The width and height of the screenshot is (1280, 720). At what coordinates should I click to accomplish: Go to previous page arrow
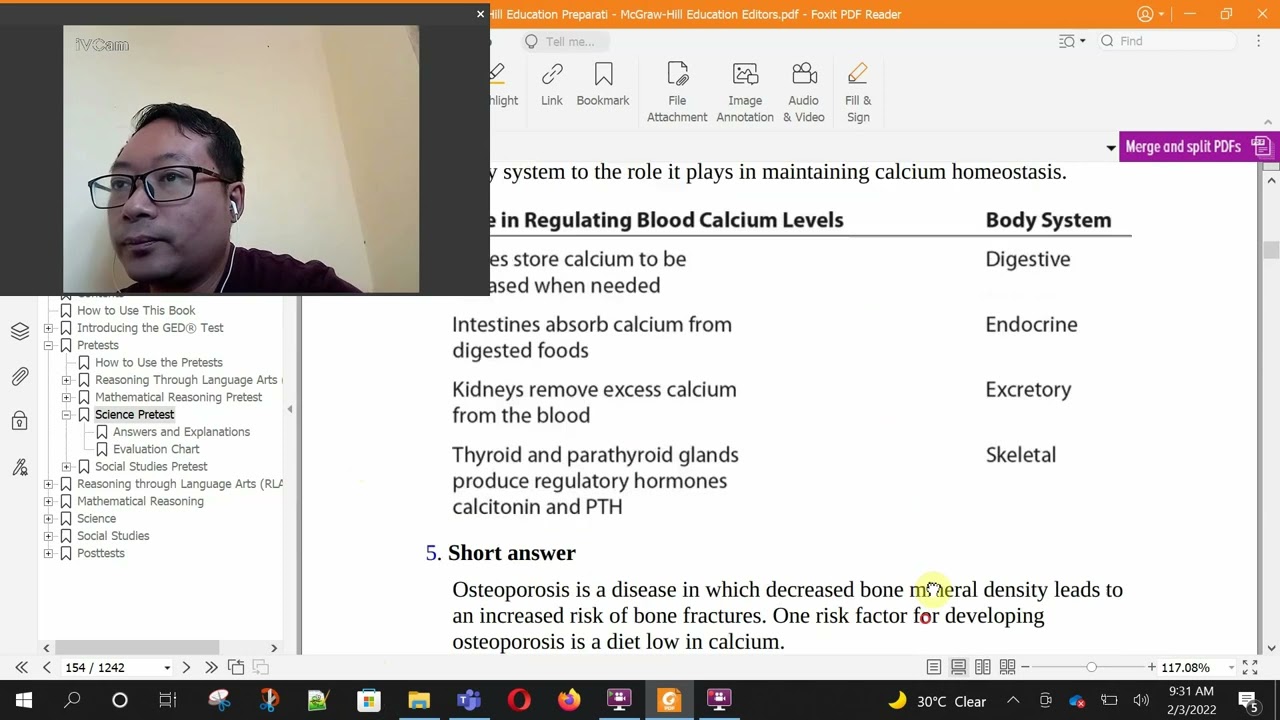click(46, 667)
